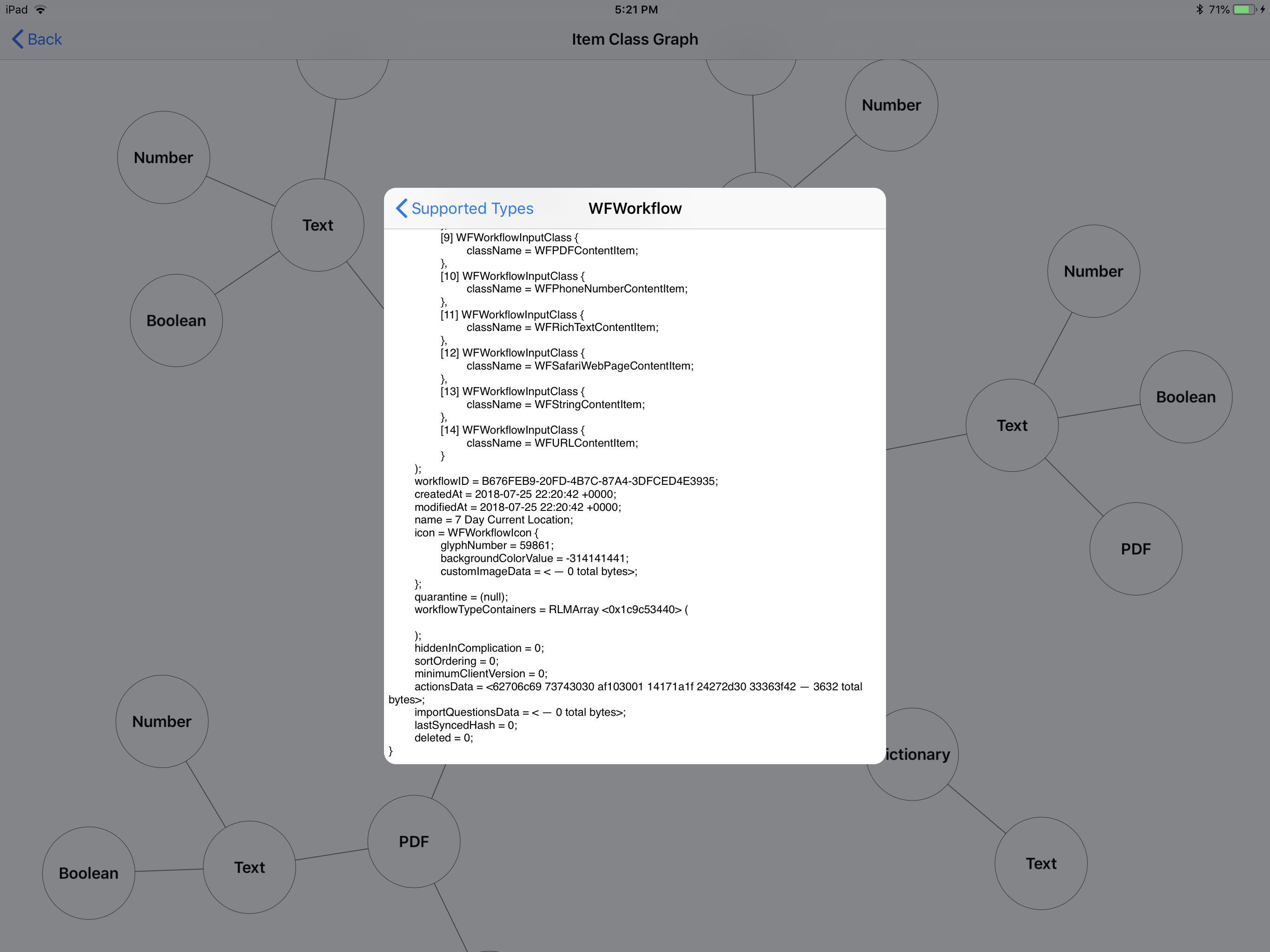Viewport: 1270px width, 952px height.
Task: Tap the WFRichTextContentItem className line
Action: point(562,327)
